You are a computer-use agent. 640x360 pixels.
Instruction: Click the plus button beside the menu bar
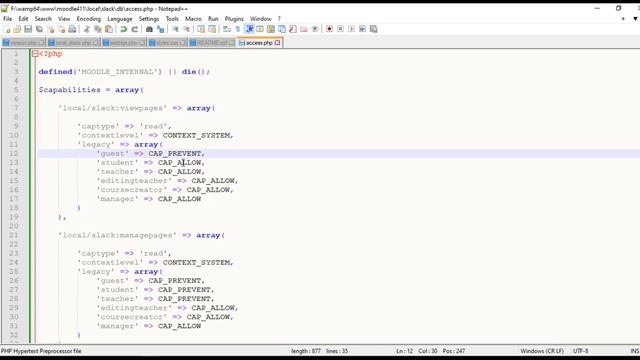(623, 19)
